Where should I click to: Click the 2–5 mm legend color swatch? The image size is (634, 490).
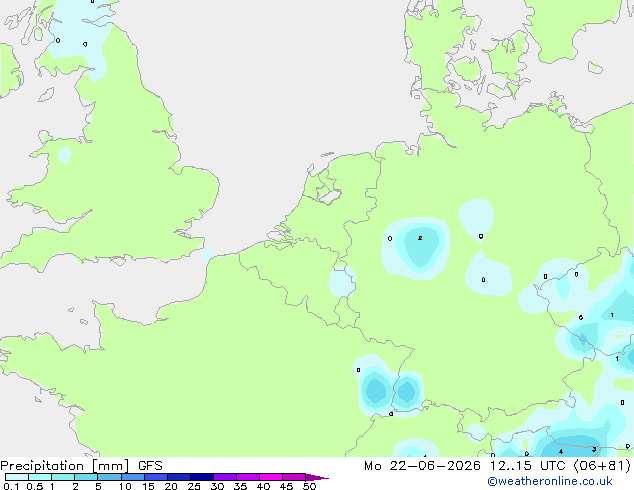point(86,477)
